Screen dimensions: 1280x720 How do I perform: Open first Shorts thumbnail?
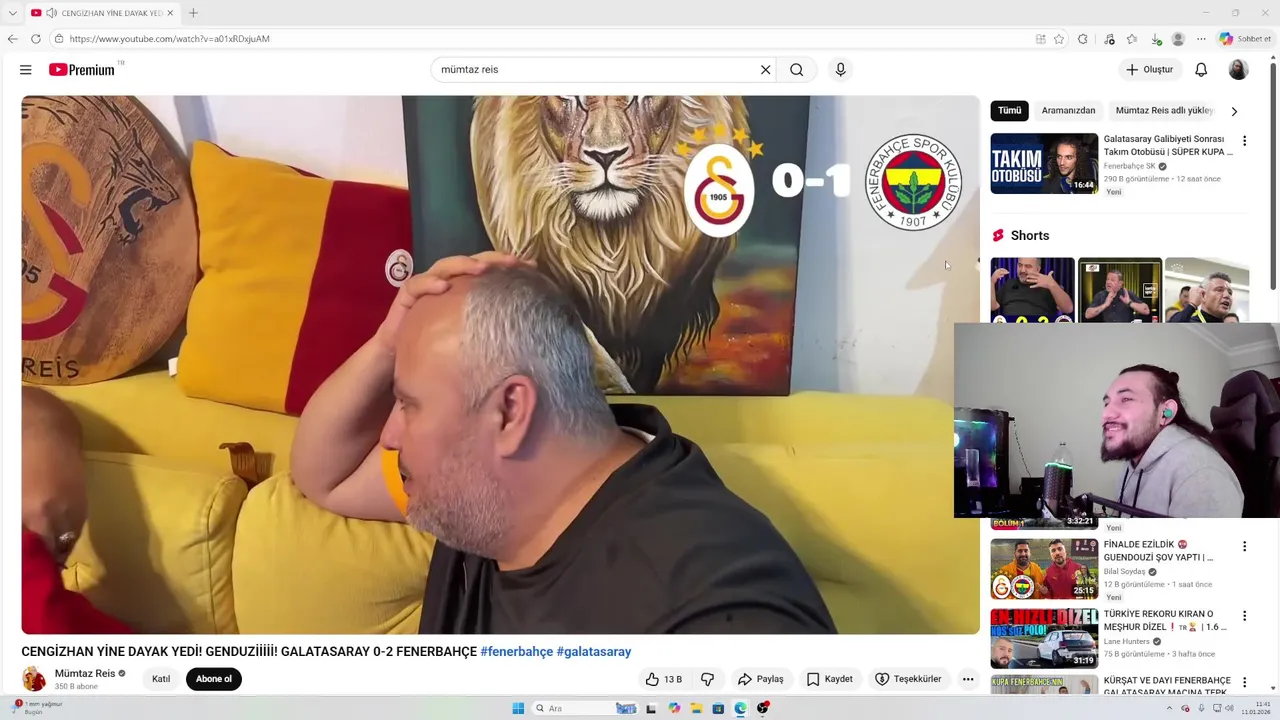coord(1032,290)
